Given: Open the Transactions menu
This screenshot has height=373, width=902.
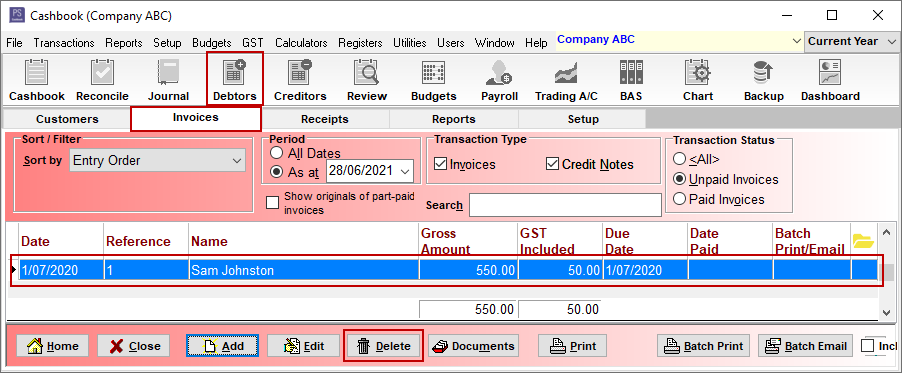Looking at the screenshot, I should pyautogui.click(x=64, y=43).
